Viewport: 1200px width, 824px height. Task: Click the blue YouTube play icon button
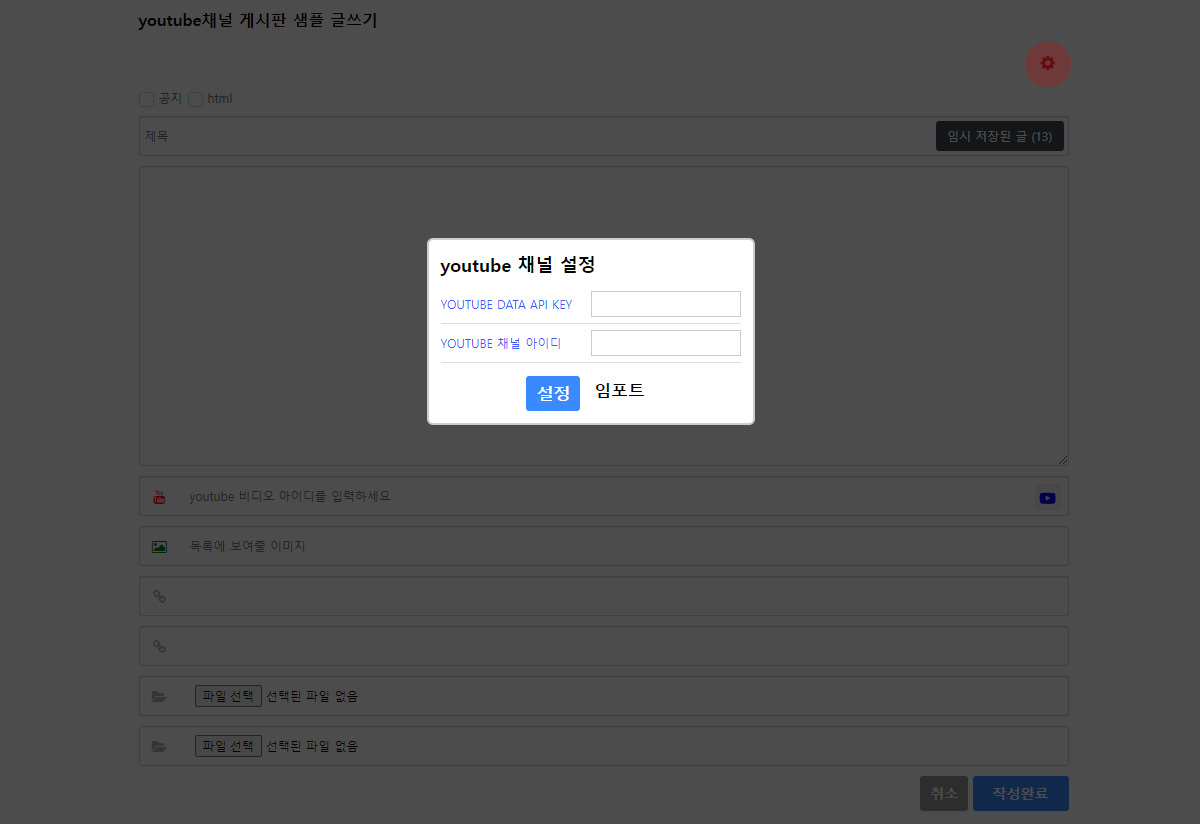point(1047,498)
